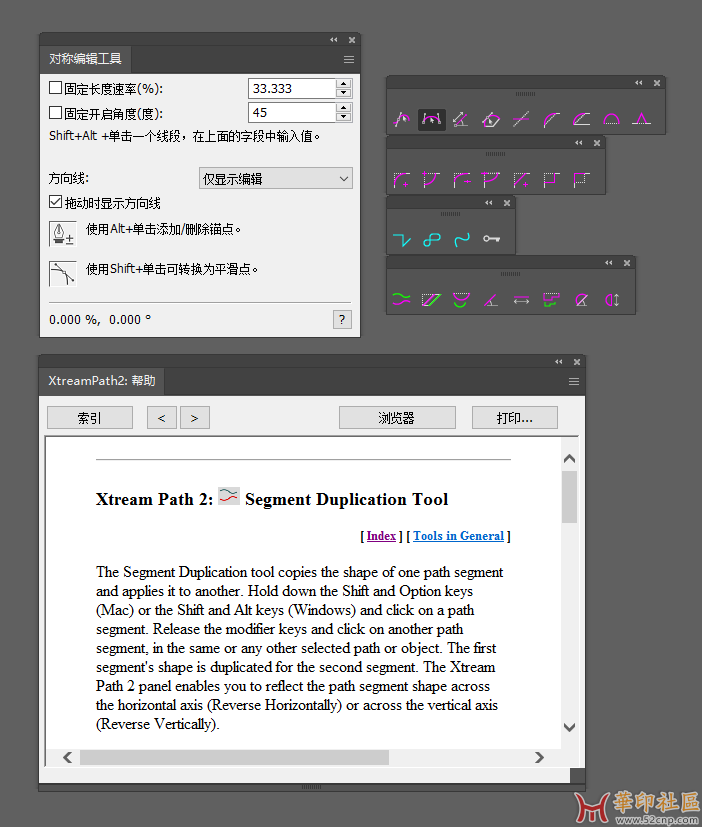Select the horizontal double-arrow length tool
The image size is (702, 827).
tap(521, 301)
